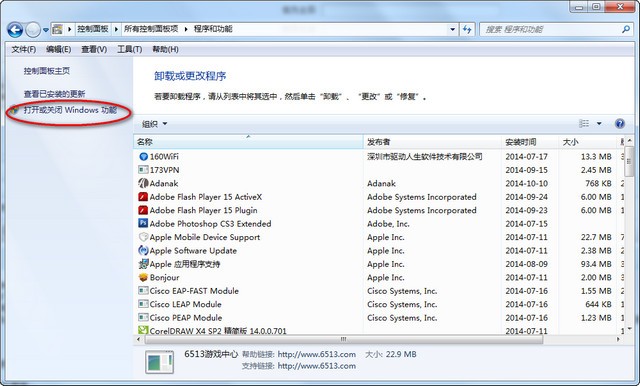This screenshot has height=386, width=640.
Task: Click Adobe Flash Player 15 ActiveX icon
Action: pyautogui.click(x=143, y=197)
